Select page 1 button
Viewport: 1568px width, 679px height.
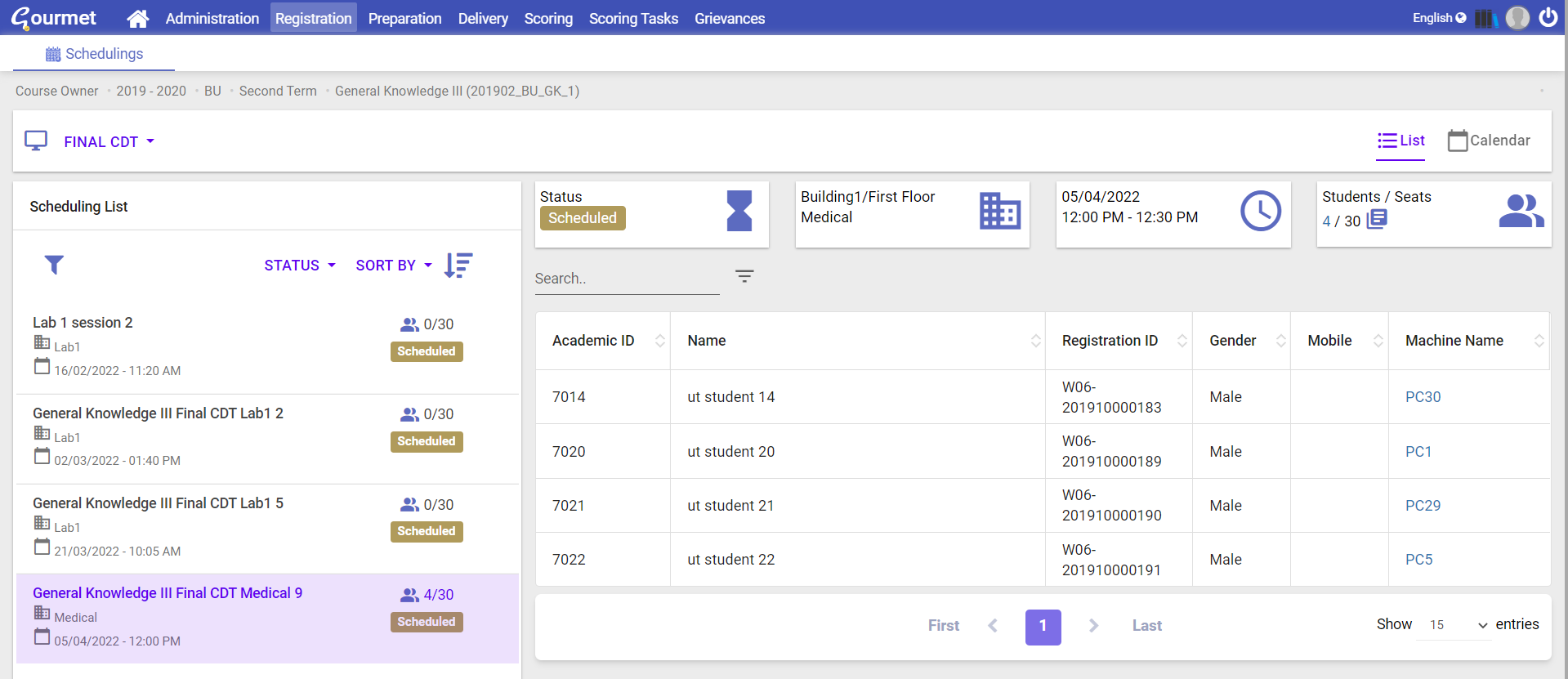[x=1043, y=627]
